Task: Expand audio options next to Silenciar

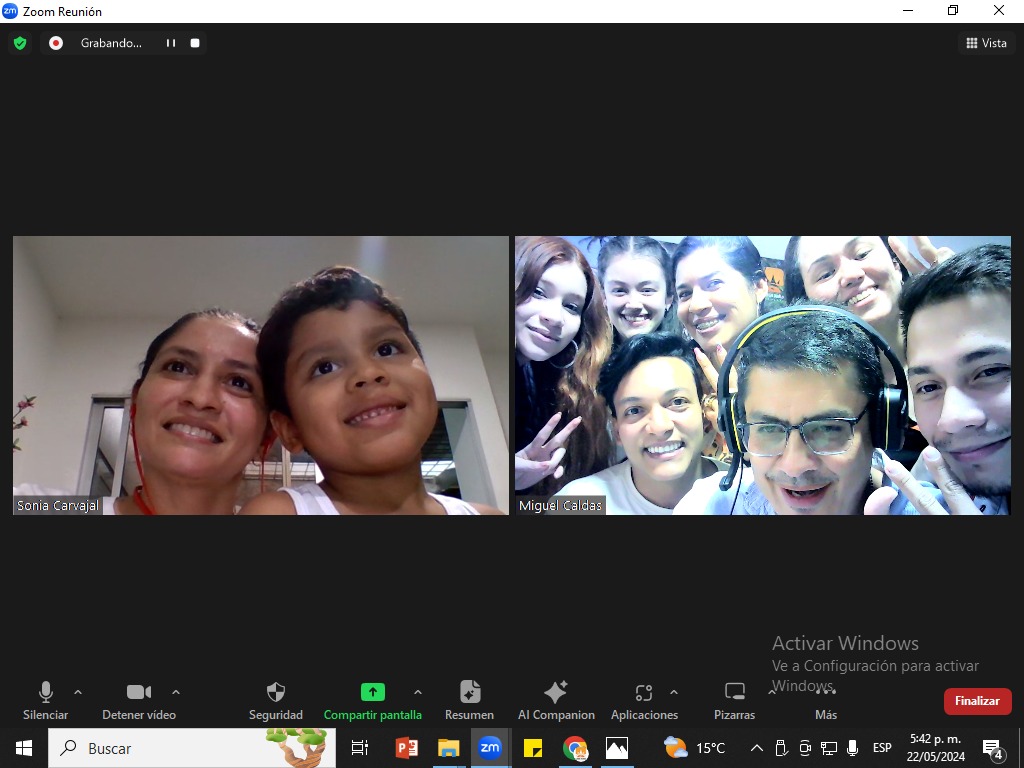Action: pos(78,692)
